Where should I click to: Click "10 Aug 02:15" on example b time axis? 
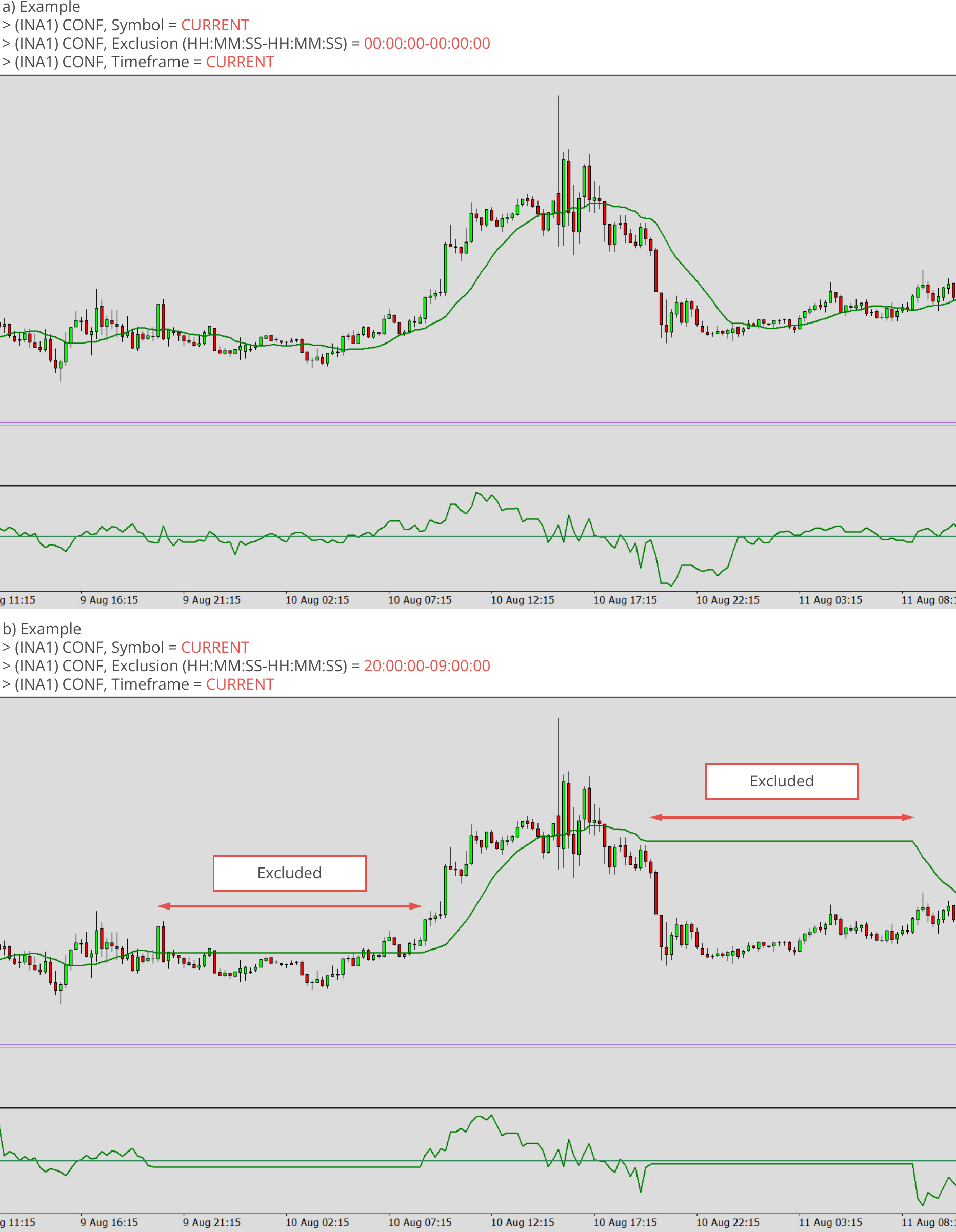(317, 1222)
